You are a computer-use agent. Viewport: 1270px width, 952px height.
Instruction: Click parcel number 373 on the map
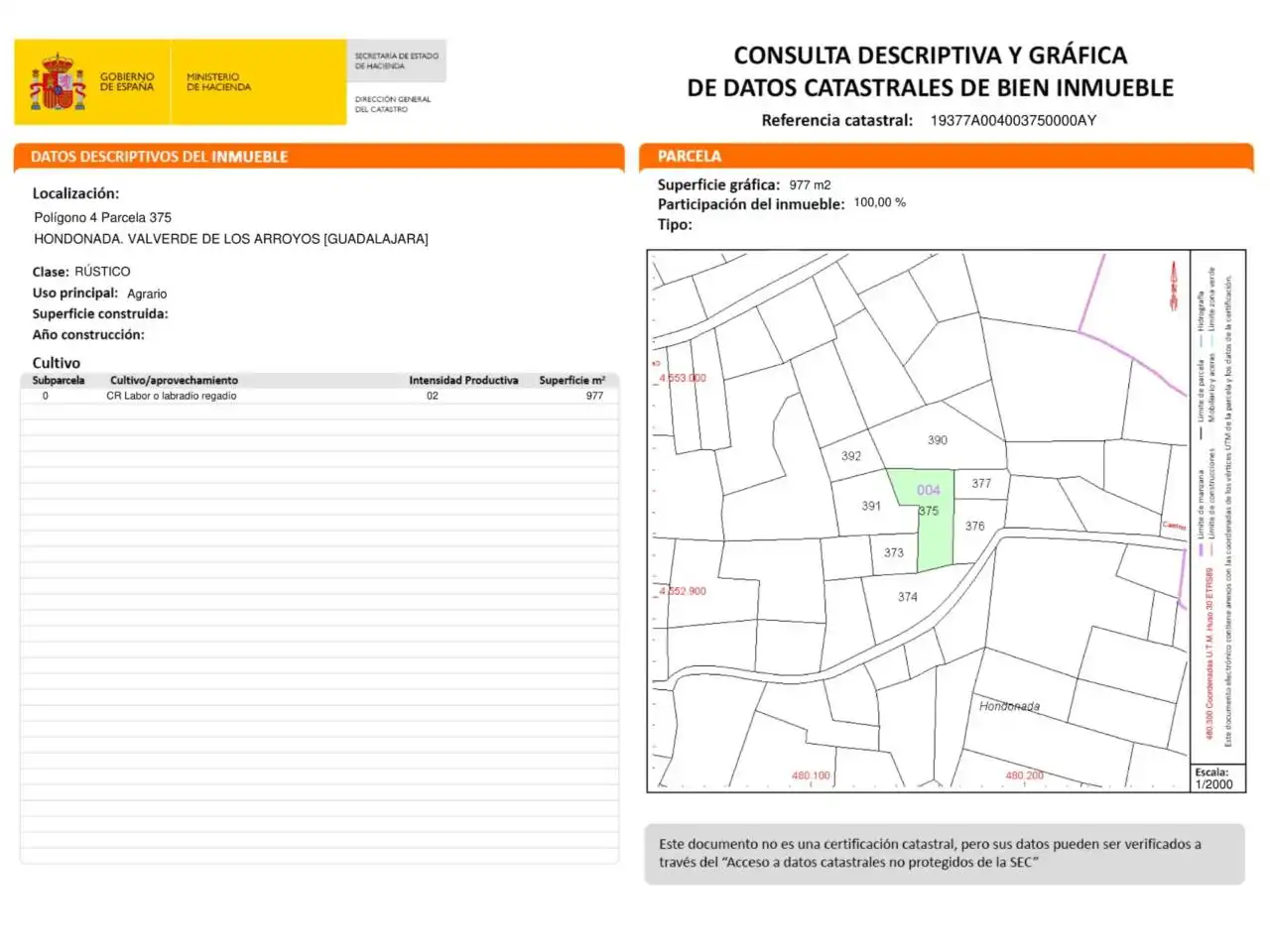(894, 553)
